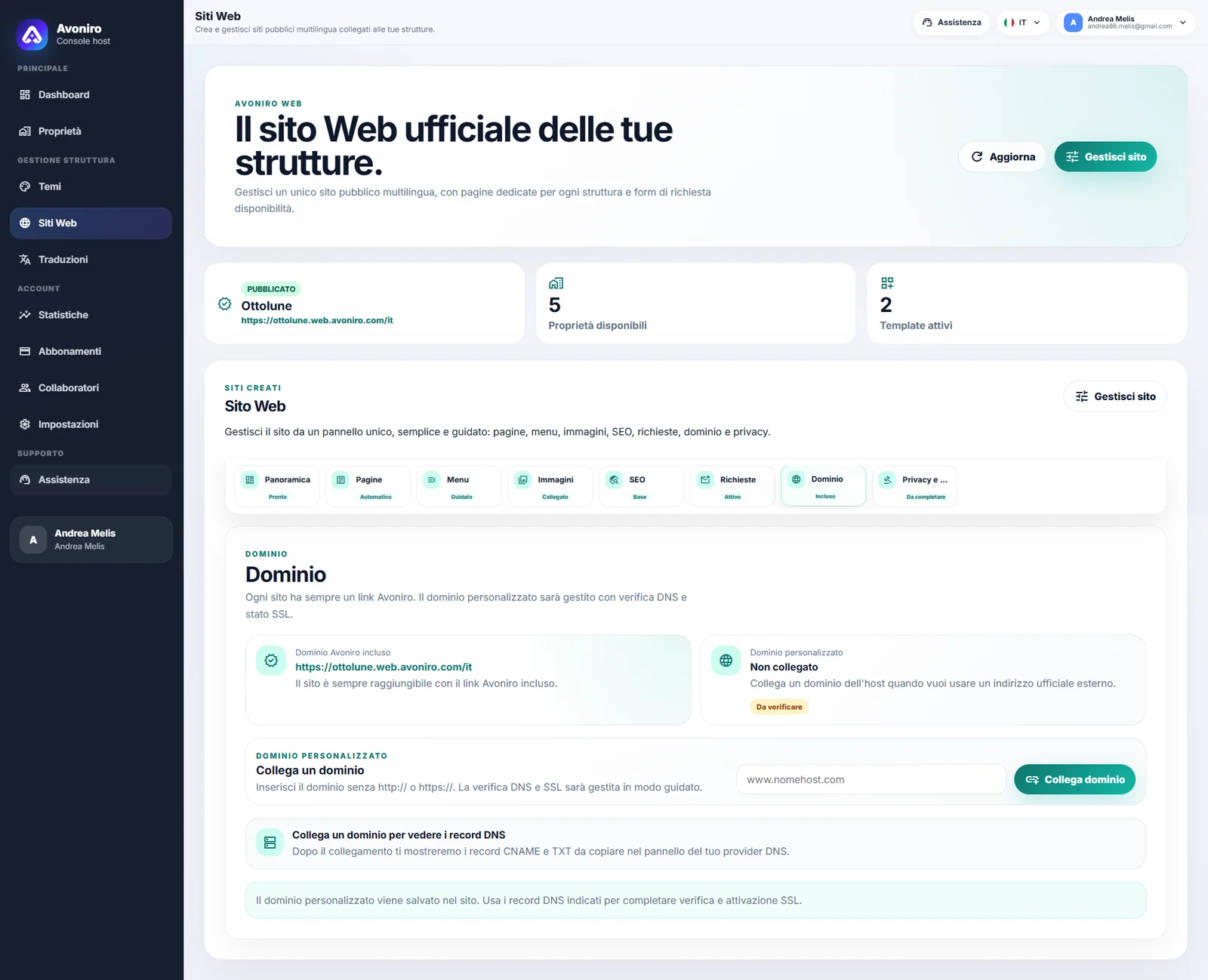Click the Traduzioni translate icon

tap(25, 260)
